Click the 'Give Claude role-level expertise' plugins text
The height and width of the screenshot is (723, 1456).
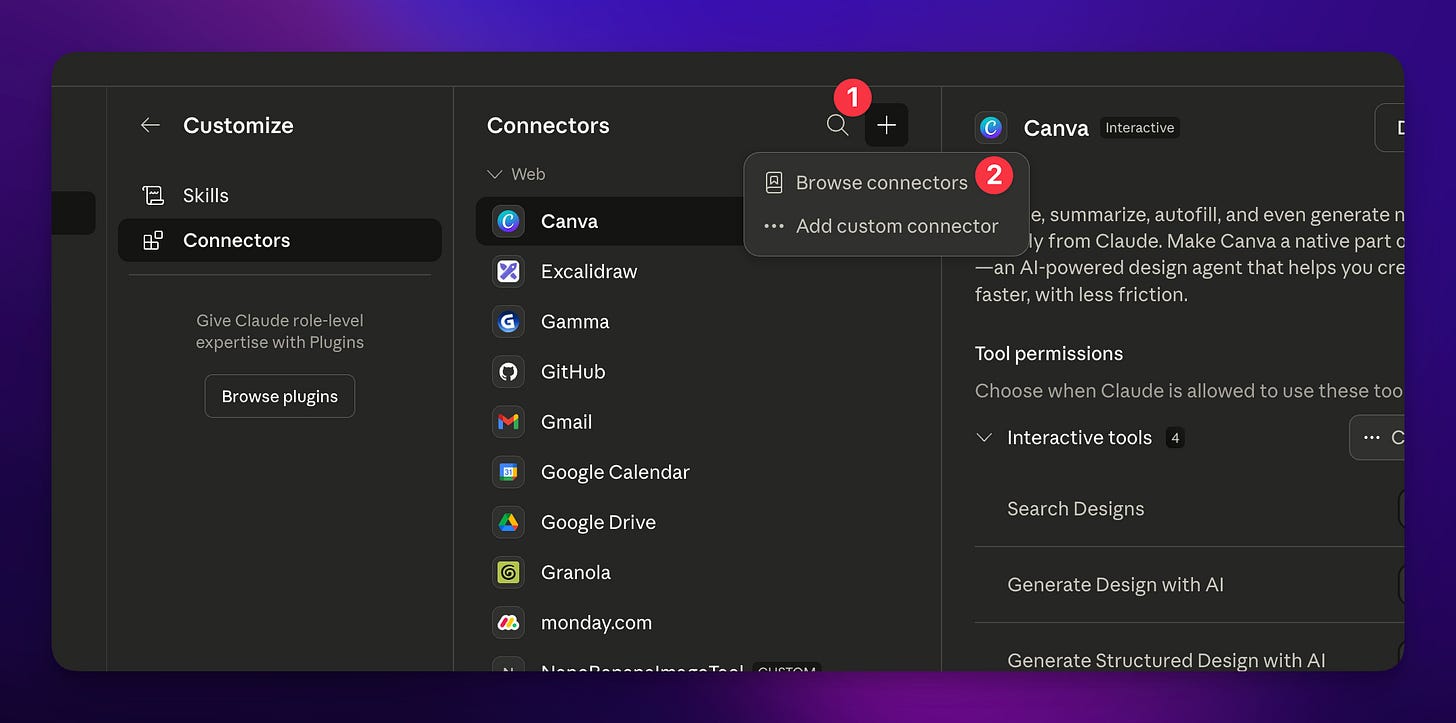[x=280, y=331]
